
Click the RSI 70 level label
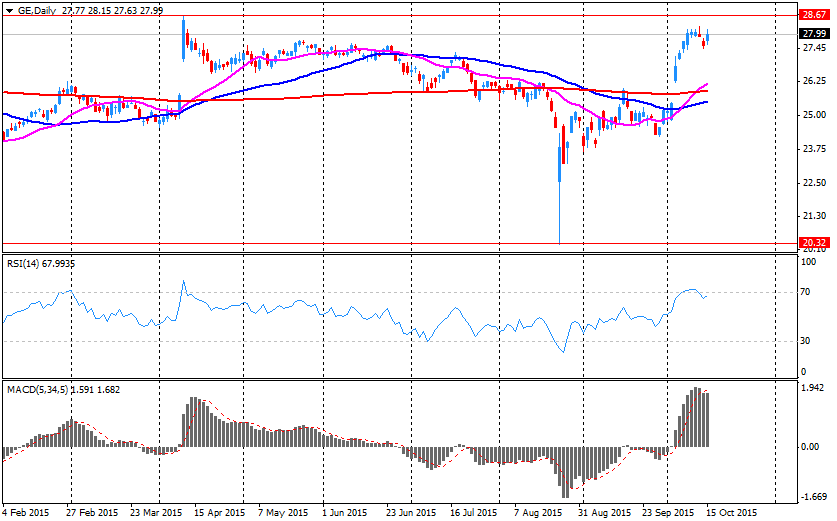pyautogui.click(x=806, y=292)
